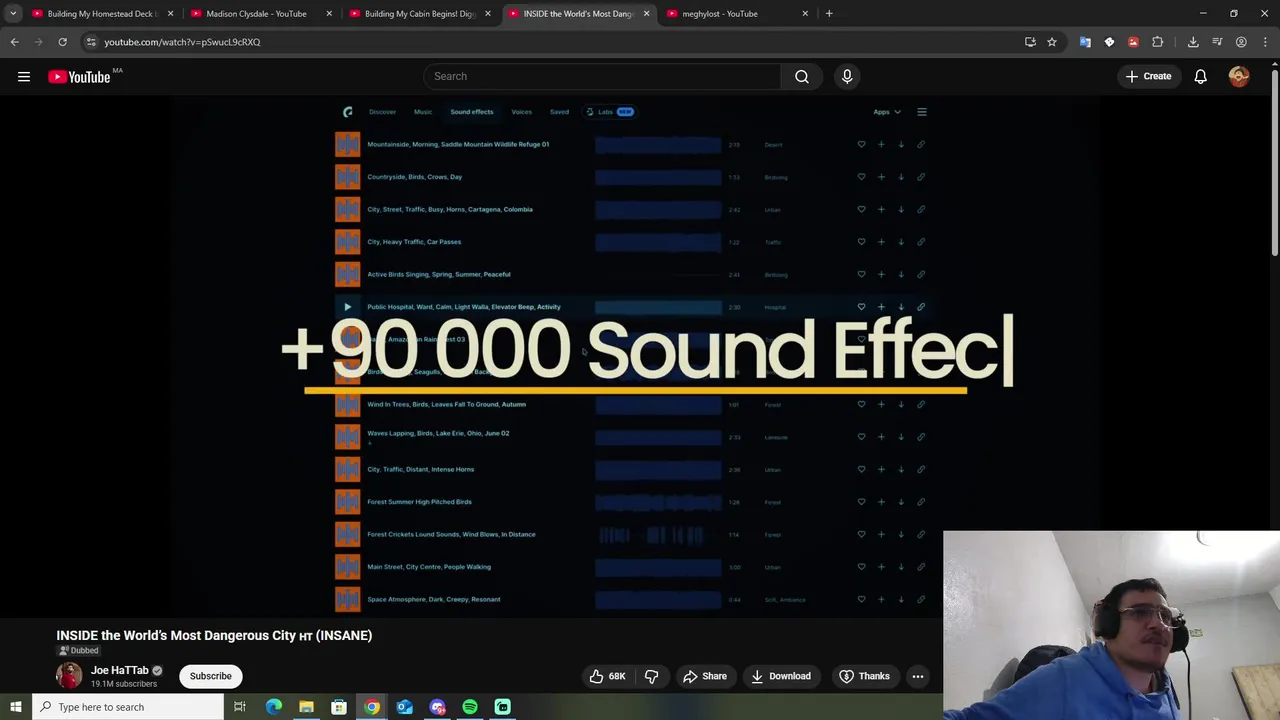Screen dimensions: 1280x720
Task: Open the Google Translate extension
Action: [1085, 42]
